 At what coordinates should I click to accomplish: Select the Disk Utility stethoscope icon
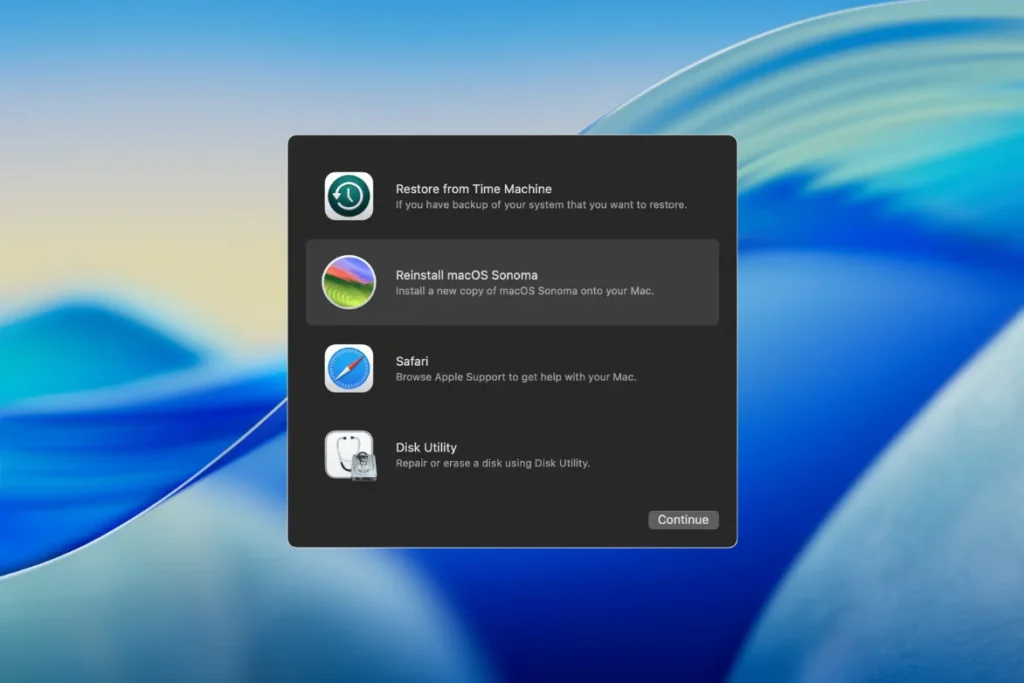click(346, 452)
